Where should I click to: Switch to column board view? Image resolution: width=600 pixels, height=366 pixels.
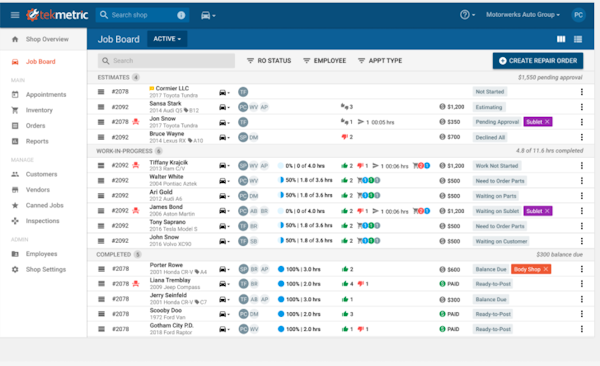(561, 39)
